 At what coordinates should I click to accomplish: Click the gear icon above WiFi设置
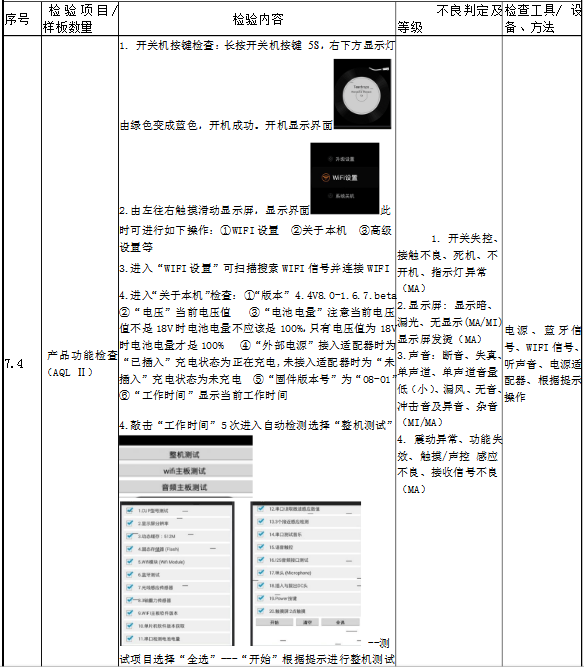click(330, 159)
